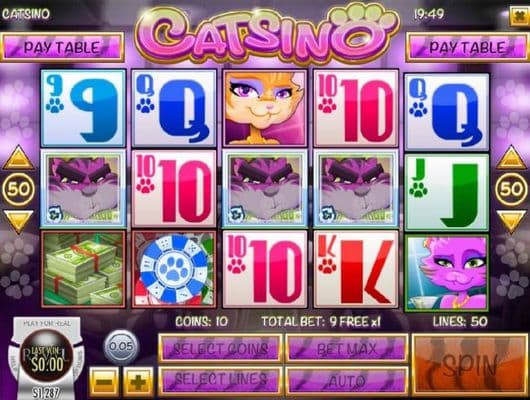The width and height of the screenshot is (530, 400).
Task: Click the stacks of cash symbol
Action: [x=83, y=269]
